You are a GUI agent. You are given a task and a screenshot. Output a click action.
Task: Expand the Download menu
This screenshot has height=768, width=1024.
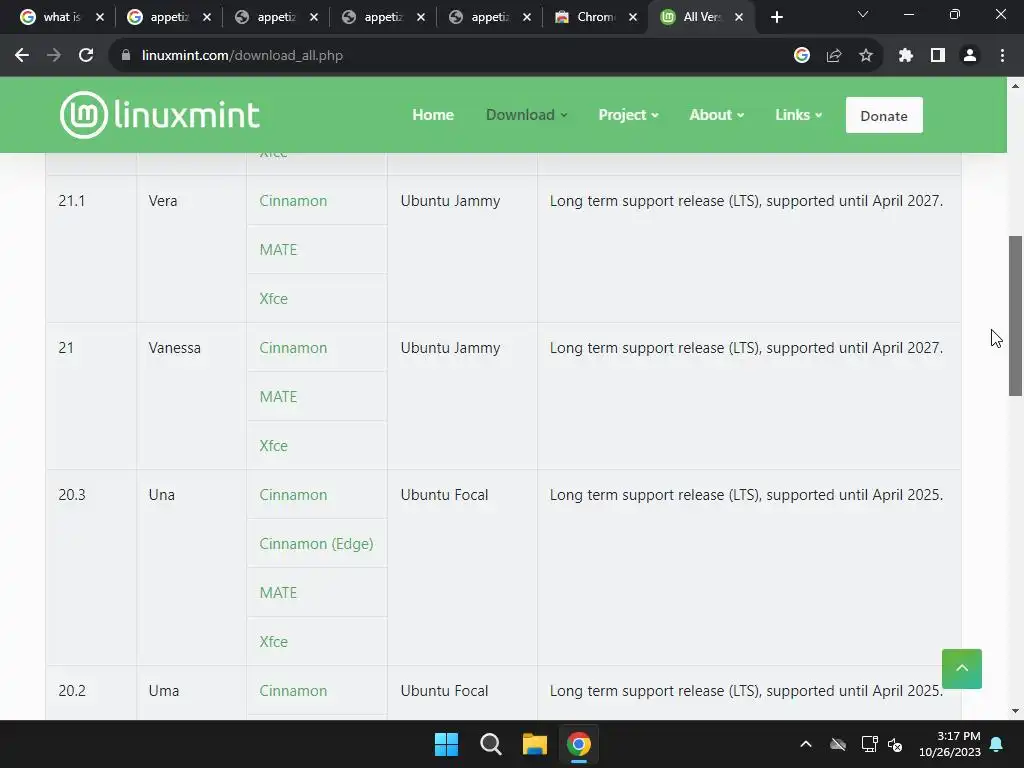[x=526, y=115]
